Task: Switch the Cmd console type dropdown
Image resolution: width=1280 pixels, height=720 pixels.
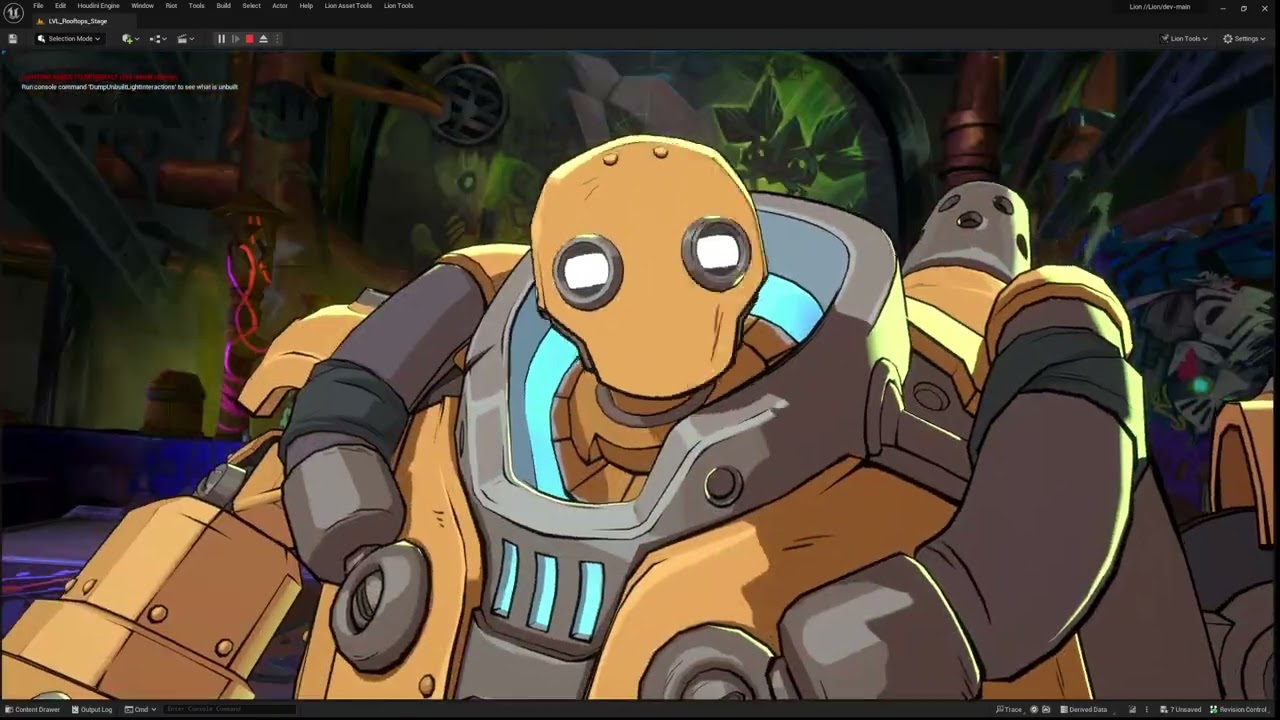Action: tap(140, 710)
